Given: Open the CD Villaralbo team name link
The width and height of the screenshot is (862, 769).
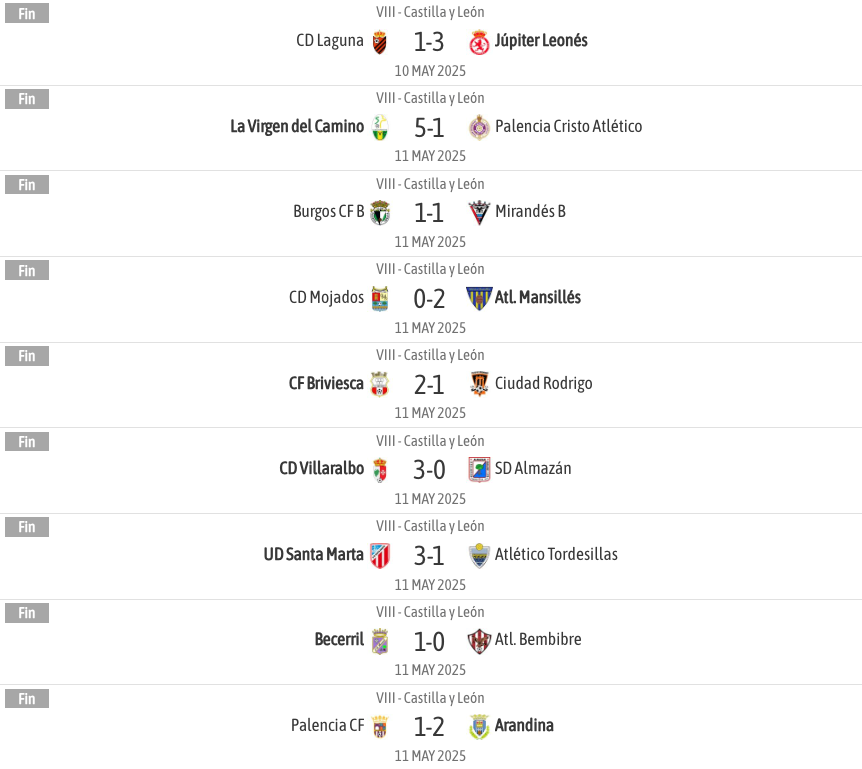Looking at the screenshot, I should 322,468.
